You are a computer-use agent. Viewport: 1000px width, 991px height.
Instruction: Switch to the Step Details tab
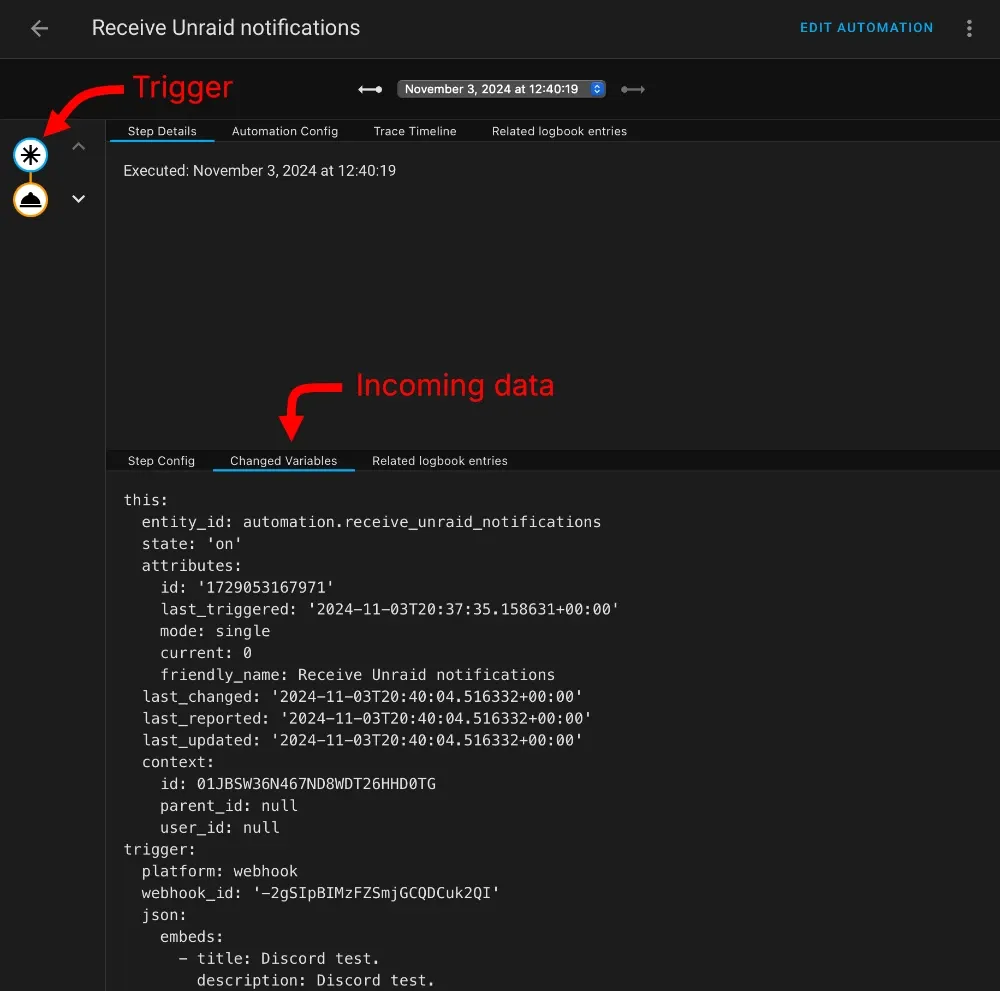tap(162, 131)
